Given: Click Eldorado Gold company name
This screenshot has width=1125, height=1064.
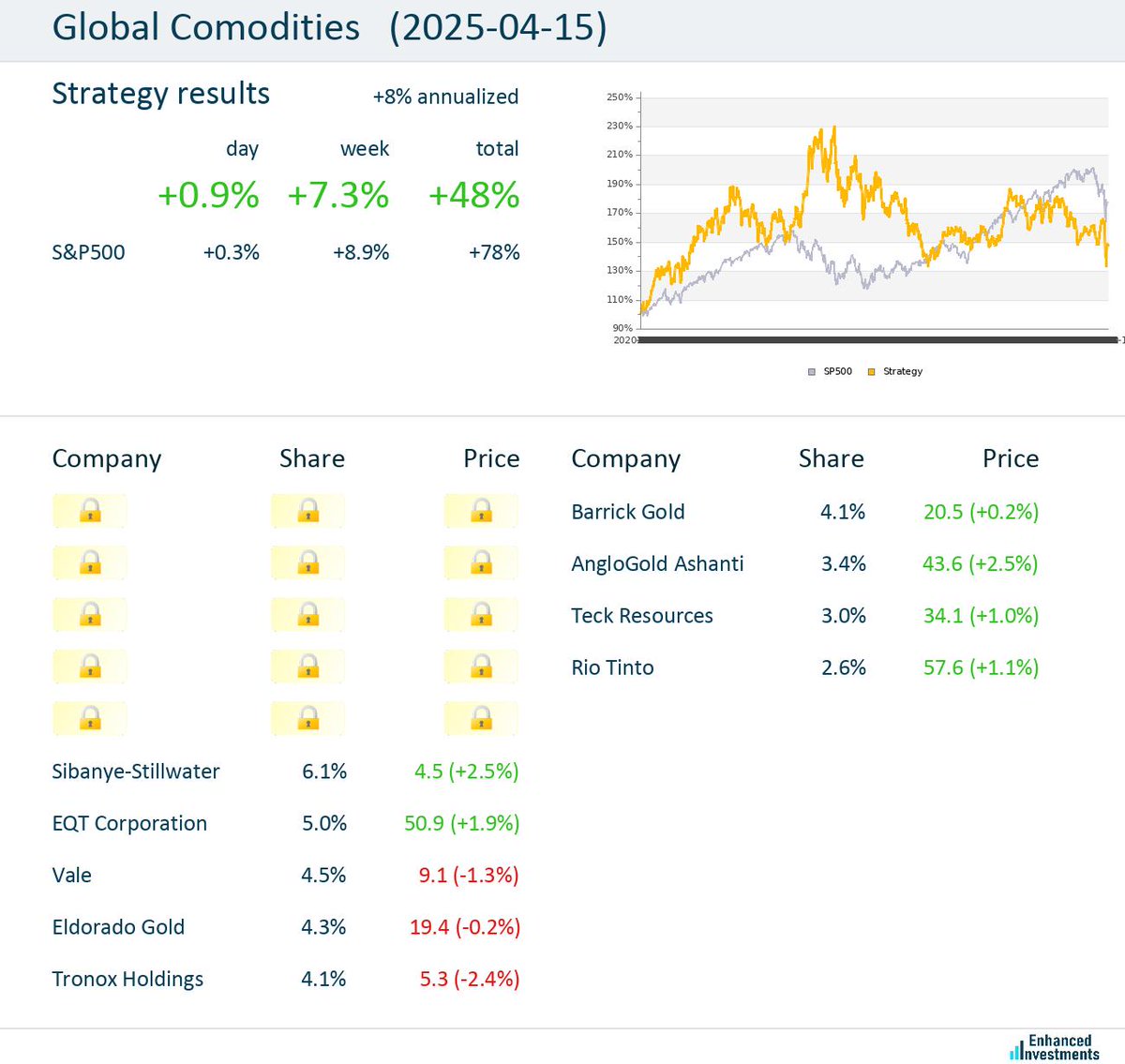Looking at the screenshot, I should (x=118, y=927).
